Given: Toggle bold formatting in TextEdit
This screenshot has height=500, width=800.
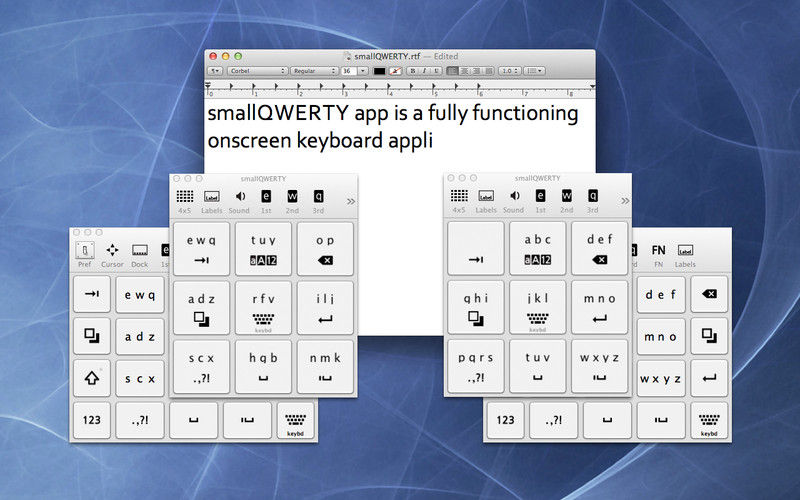Looking at the screenshot, I should point(413,71).
